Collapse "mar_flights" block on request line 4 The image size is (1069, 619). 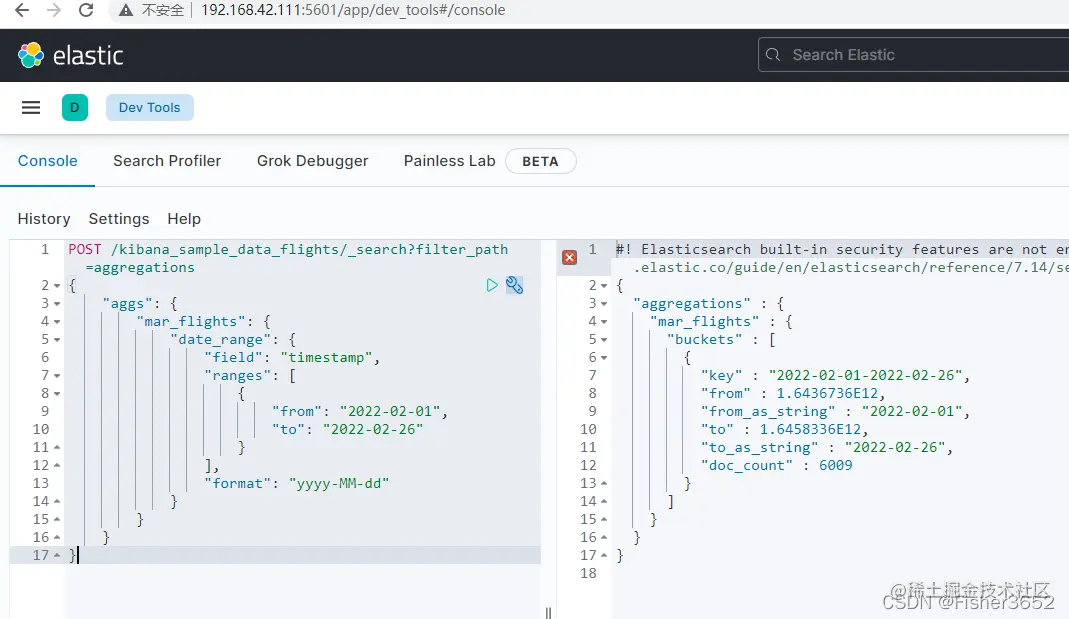(57, 322)
